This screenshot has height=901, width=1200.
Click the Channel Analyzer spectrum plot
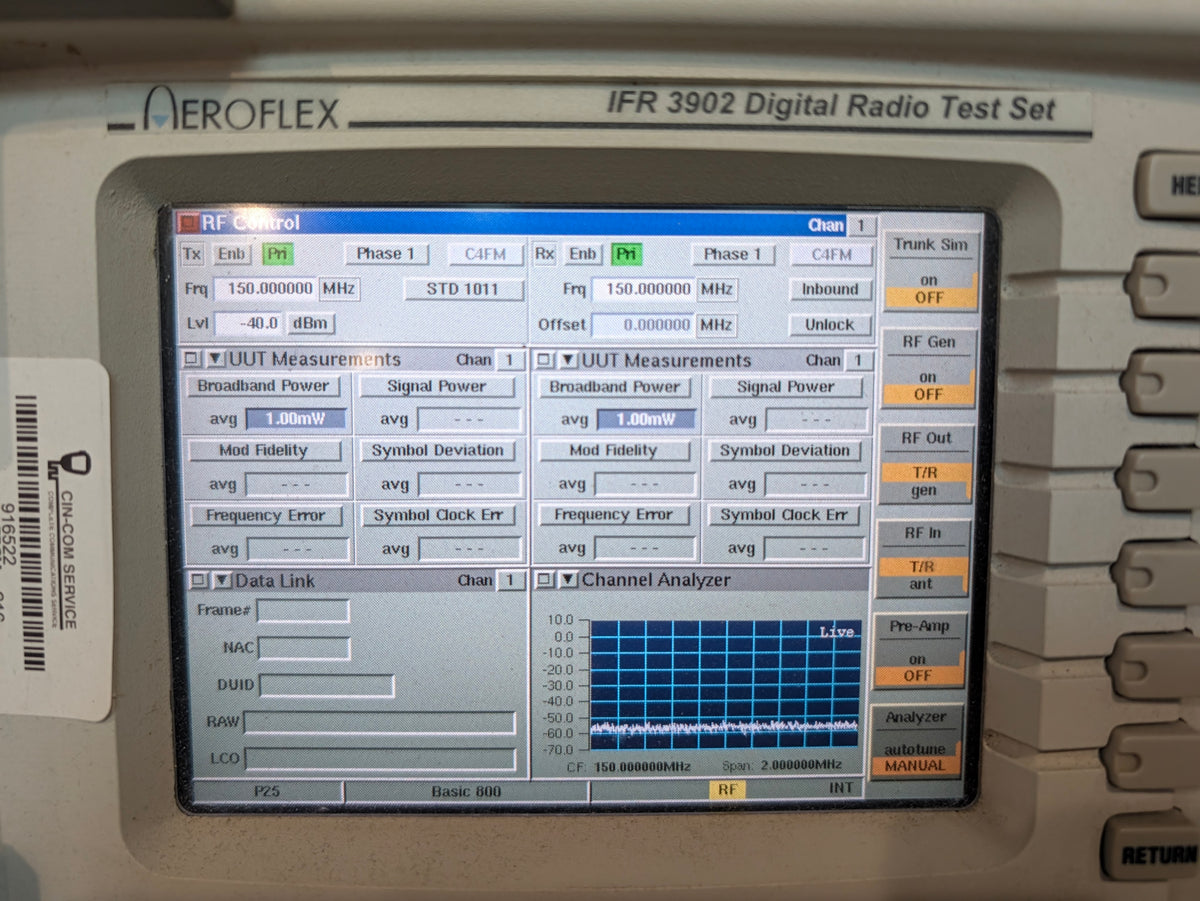(725, 684)
